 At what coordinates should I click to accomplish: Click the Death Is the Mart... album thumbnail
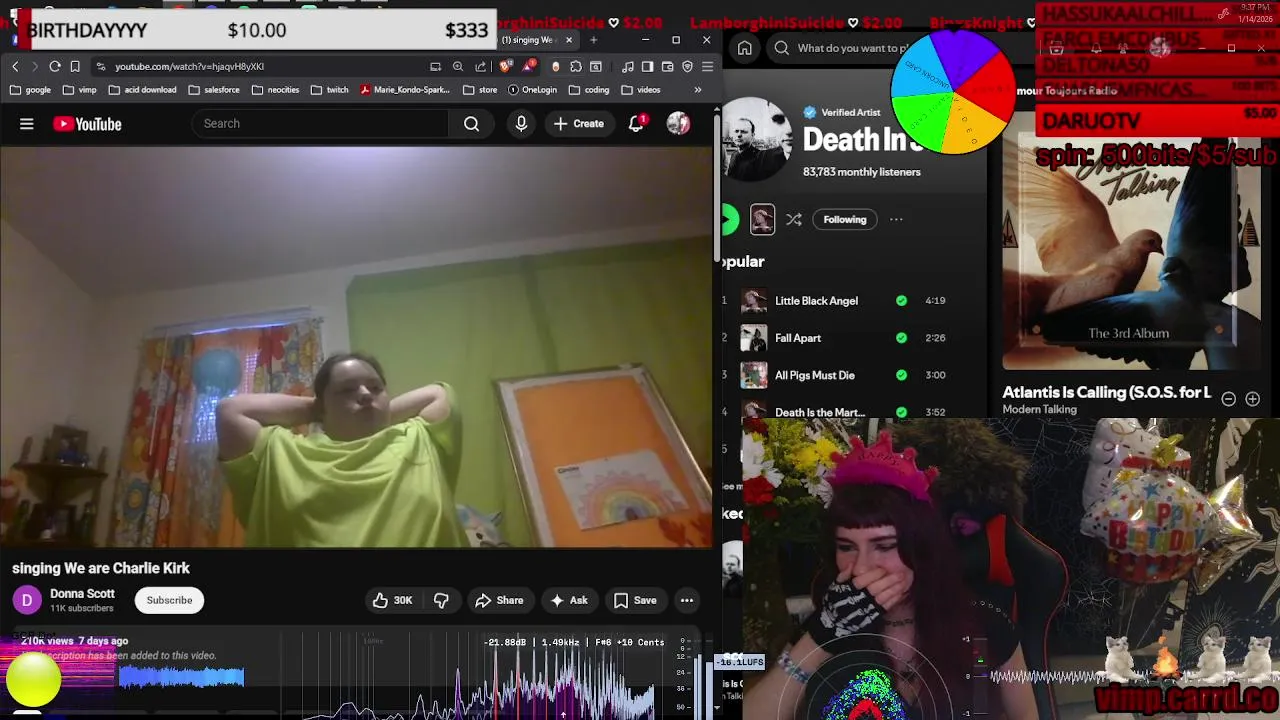(x=754, y=409)
